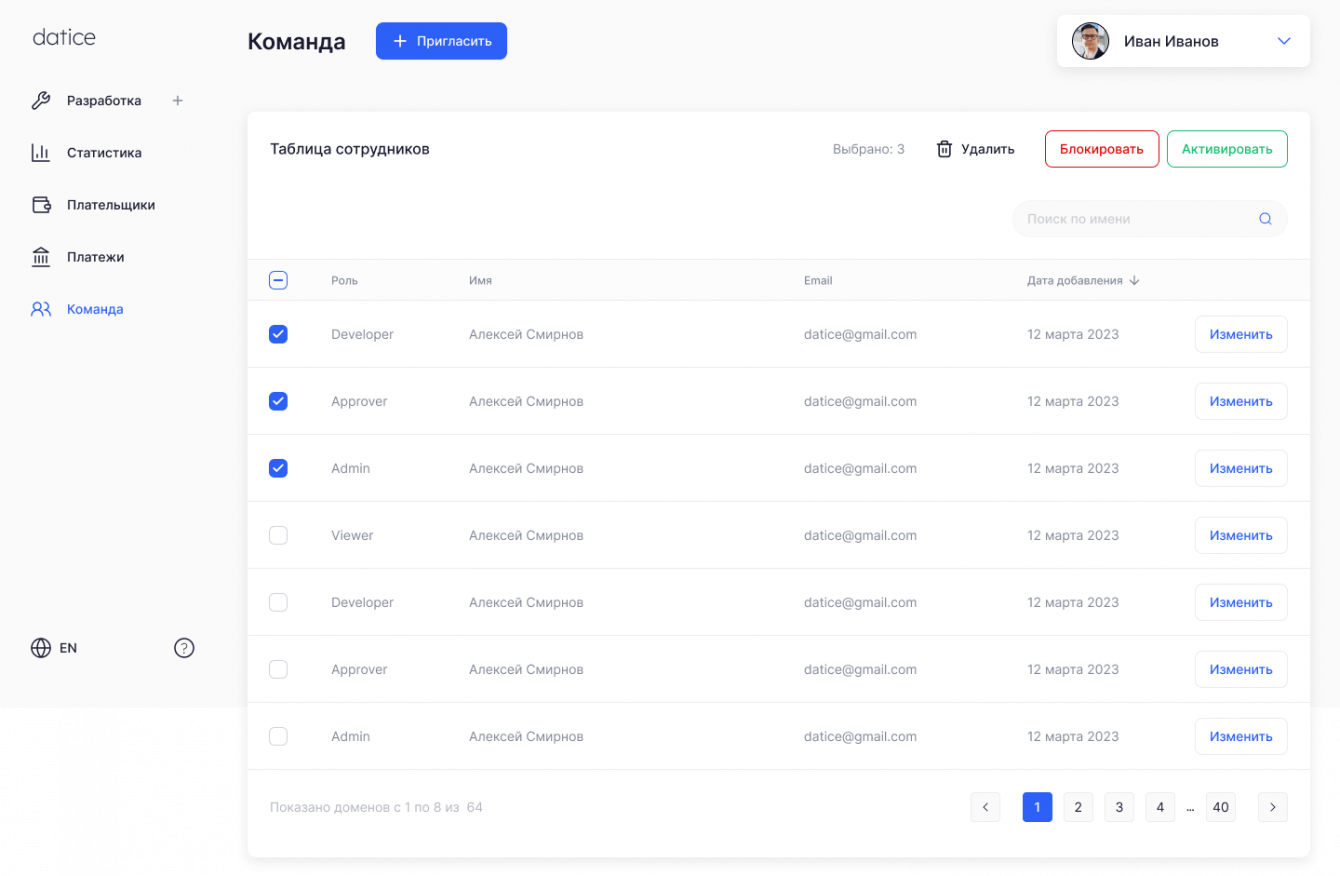Open the Разработка menu section
Image resolution: width=1340 pixels, height=876 pixels.
point(104,100)
